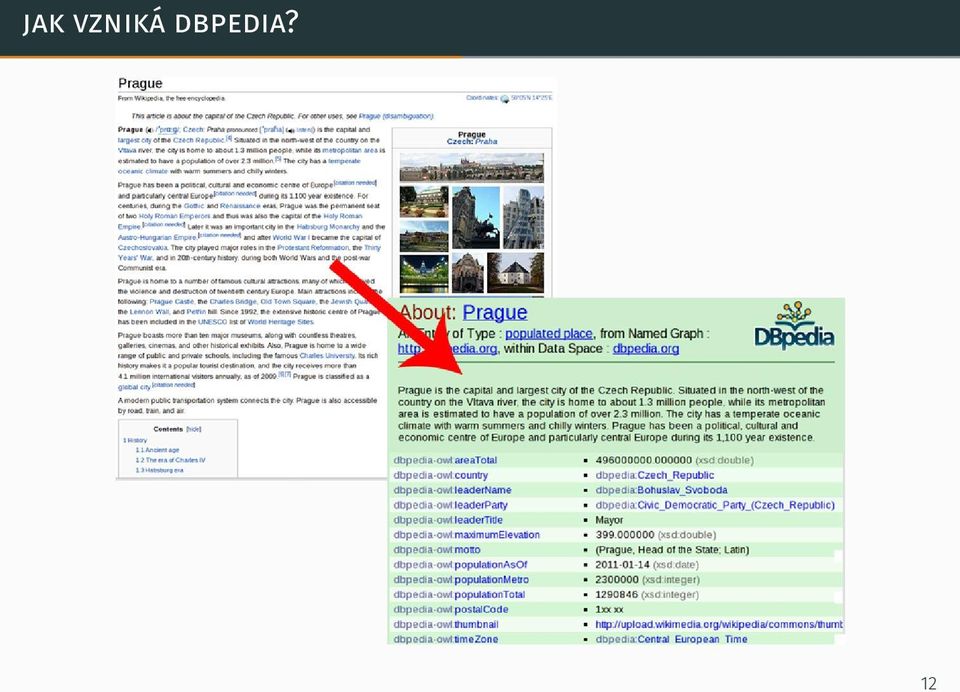
Task: Open the Prague link in About heading
Action: (x=495, y=312)
